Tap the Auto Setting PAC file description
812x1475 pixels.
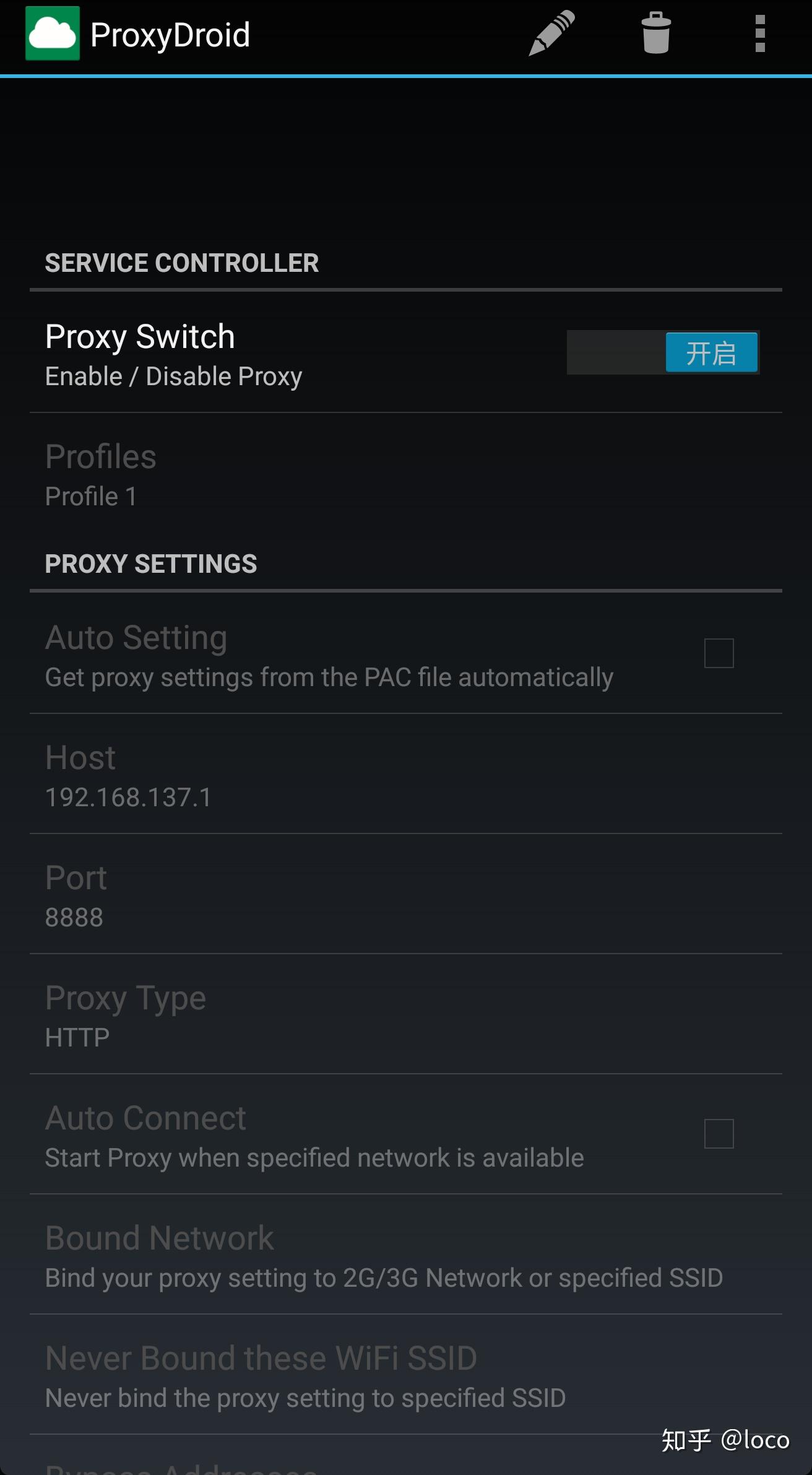[329, 677]
